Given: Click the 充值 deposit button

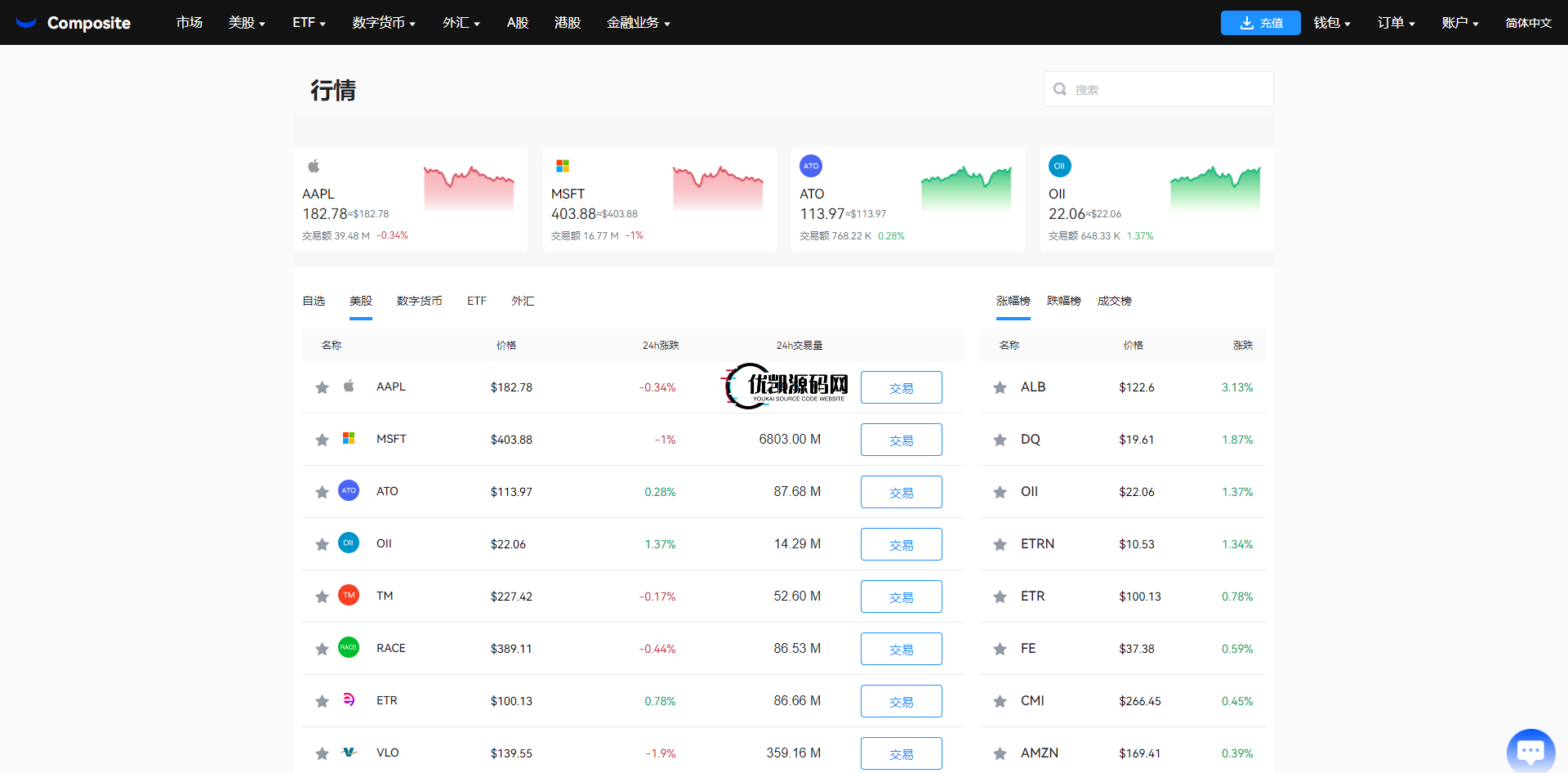Looking at the screenshot, I should point(1260,23).
